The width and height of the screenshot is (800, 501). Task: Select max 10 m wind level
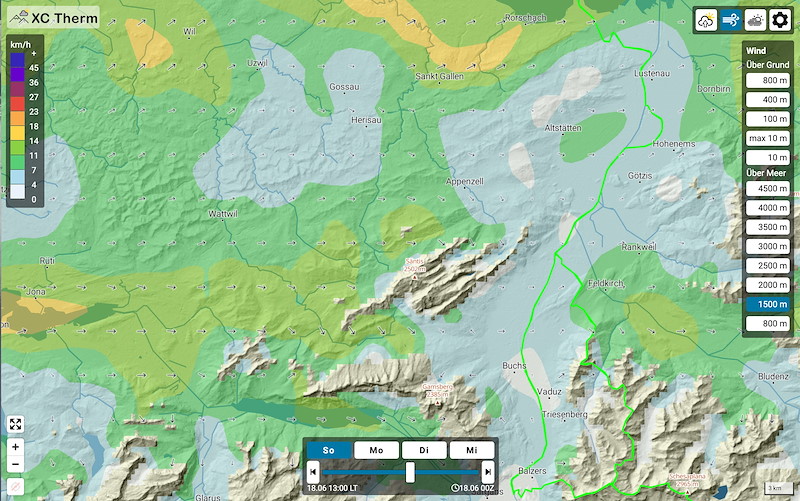(767, 137)
